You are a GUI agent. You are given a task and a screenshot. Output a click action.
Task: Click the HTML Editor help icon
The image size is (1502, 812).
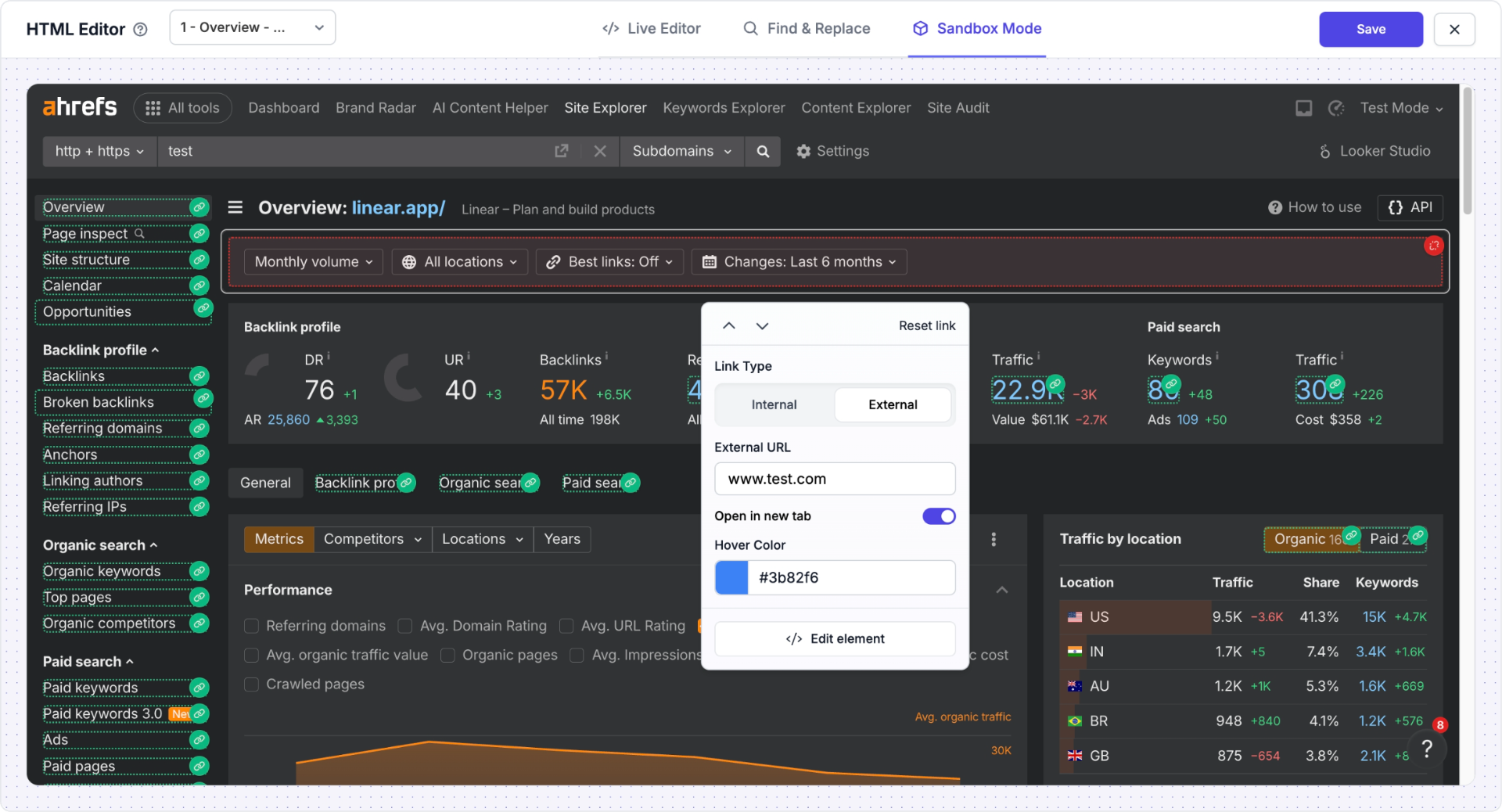point(140,30)
